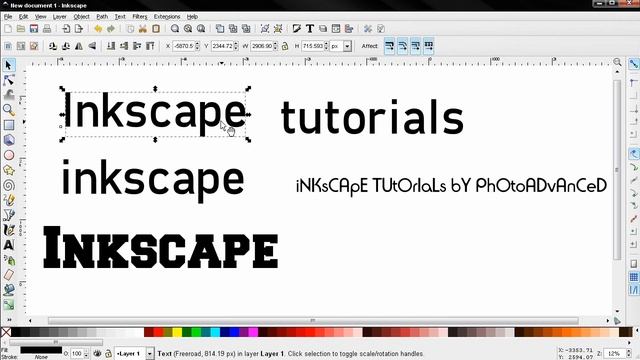
Task: Select the Eraser tool
Action: (9, 275)
